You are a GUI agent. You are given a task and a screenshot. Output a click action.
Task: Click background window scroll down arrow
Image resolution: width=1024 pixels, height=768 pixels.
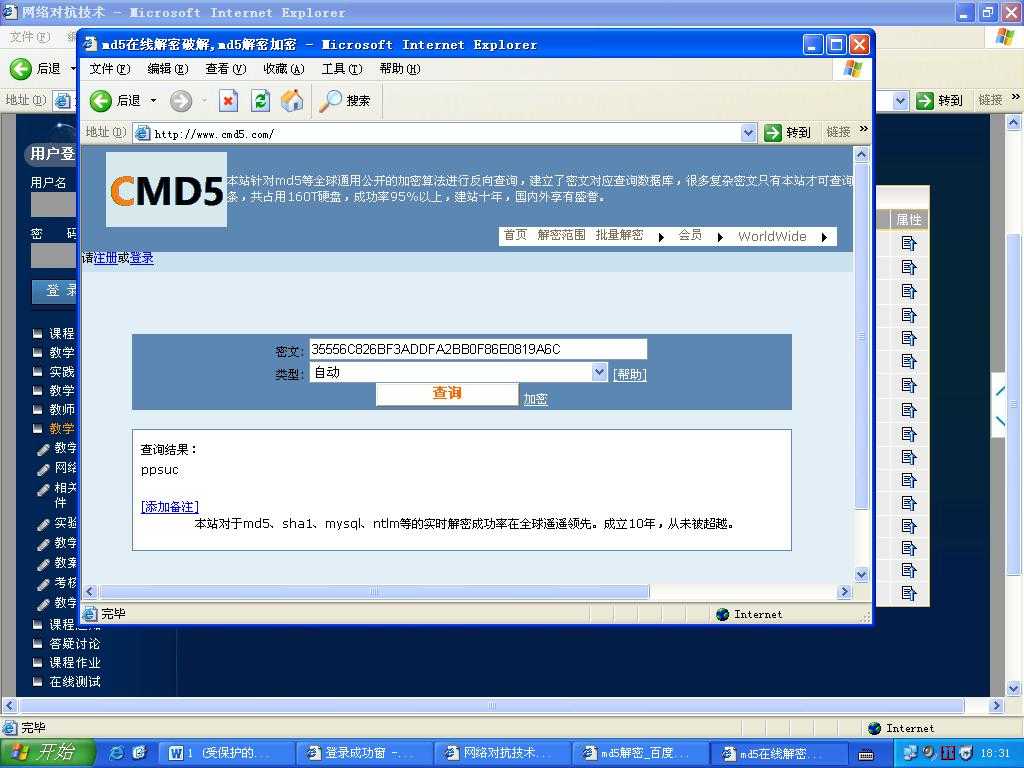(x=1014, y=688)
